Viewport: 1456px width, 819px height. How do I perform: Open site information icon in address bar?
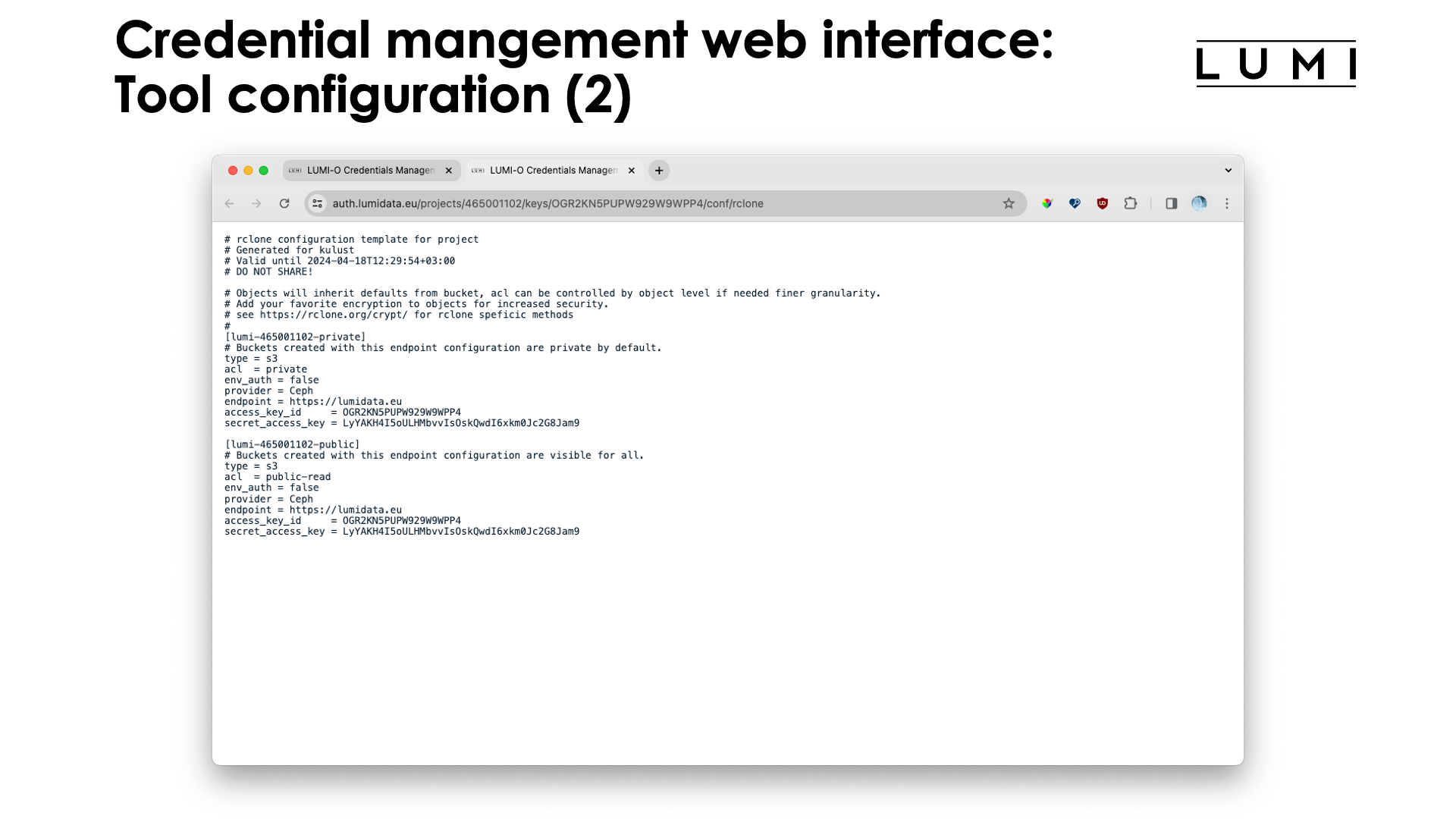[x=318, y=203]
